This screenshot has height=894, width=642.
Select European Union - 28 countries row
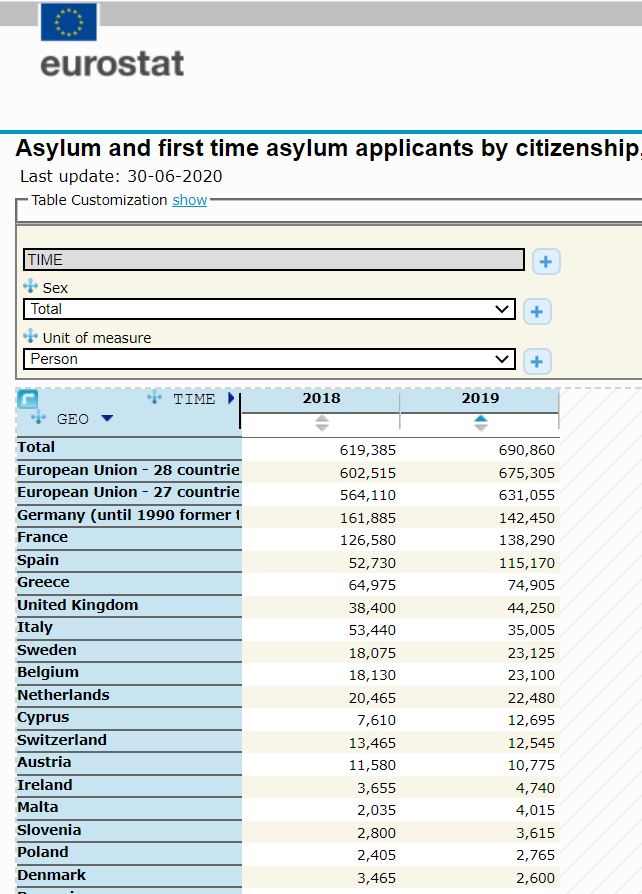click(129, 471)
